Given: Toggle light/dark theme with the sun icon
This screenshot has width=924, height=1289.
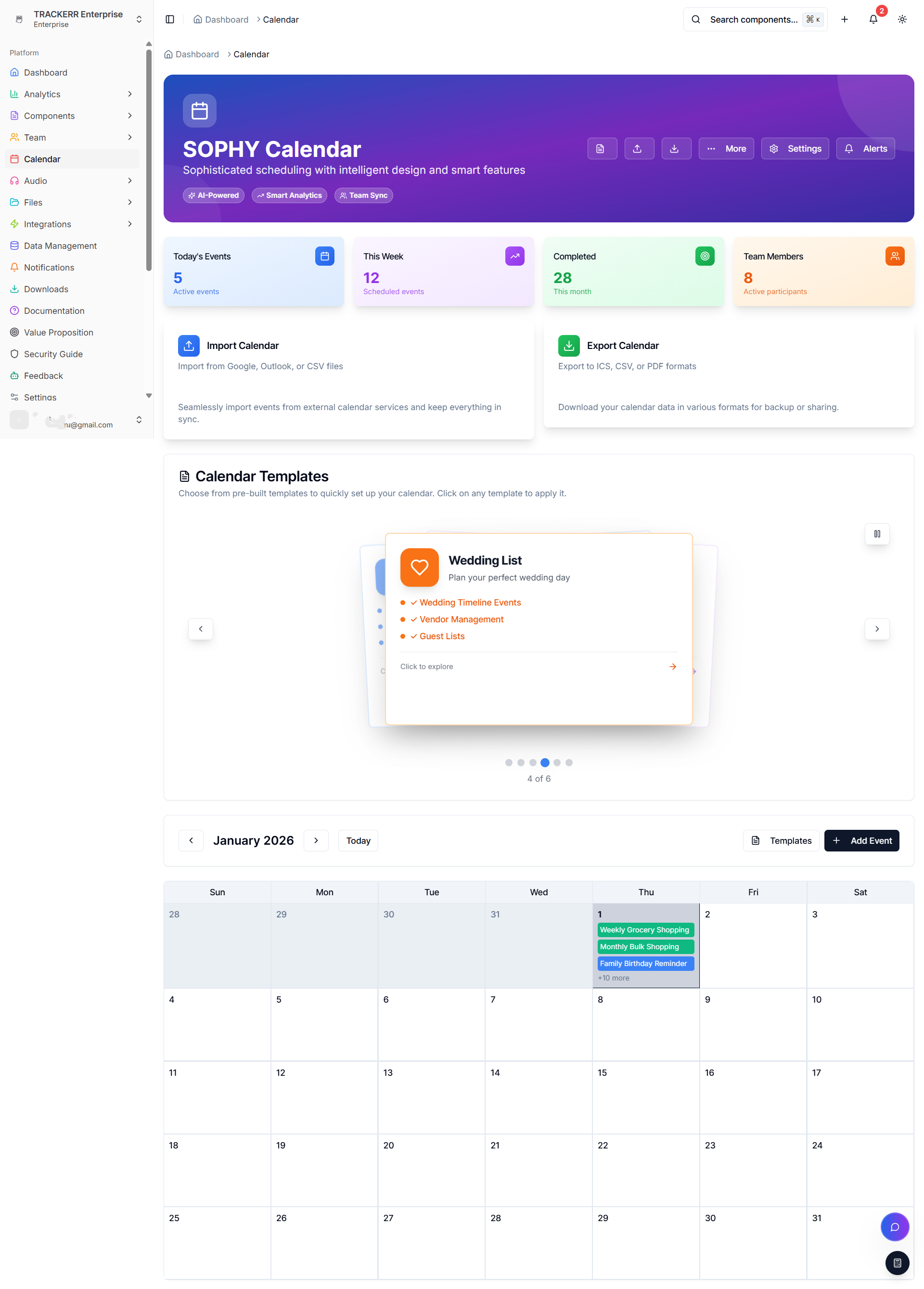Looking at the screenshot, I should click(x=902, y=19).
